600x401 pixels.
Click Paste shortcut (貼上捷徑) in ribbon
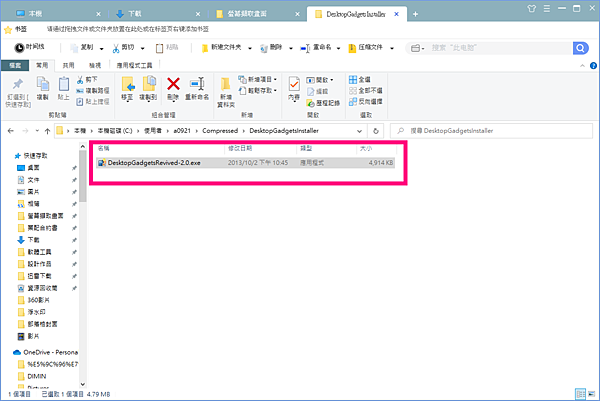point(93,102)
